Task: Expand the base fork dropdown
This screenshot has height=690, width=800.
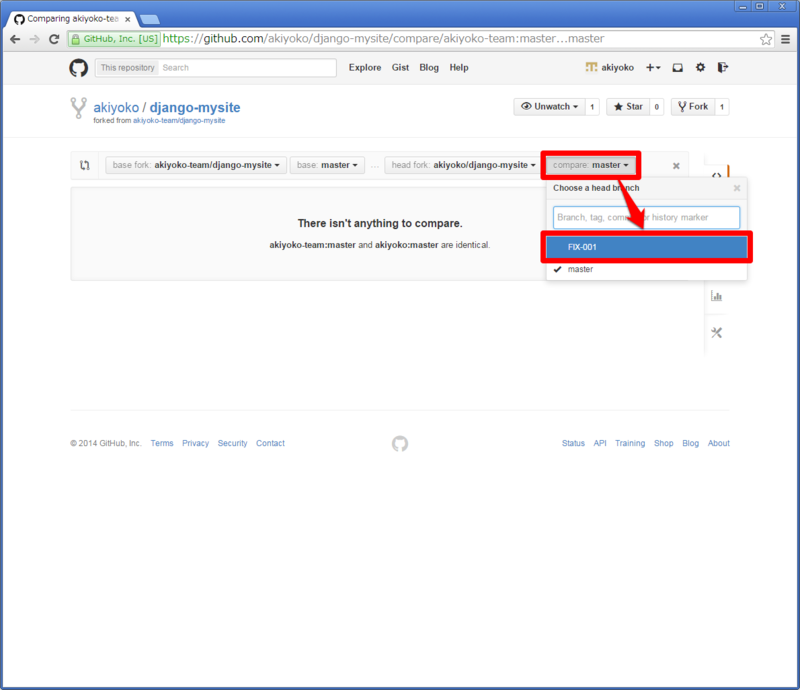Action: pos(196,165)
